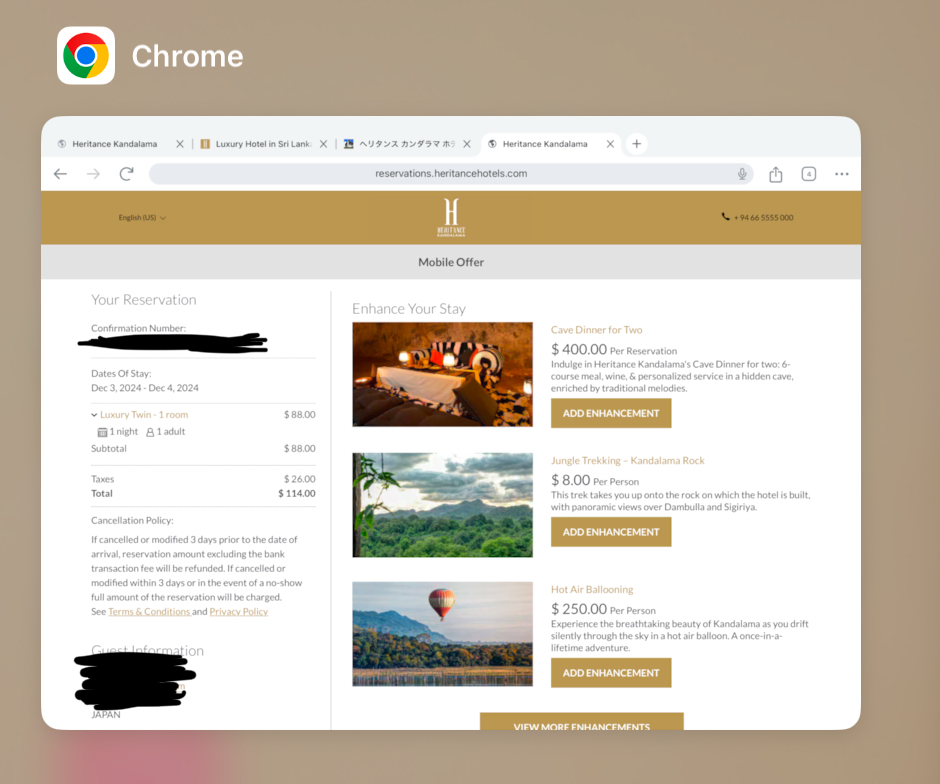Screen dimensions: 940x784
Task: Click the Heritance Kandalama logo
Action: click(451, 218)
